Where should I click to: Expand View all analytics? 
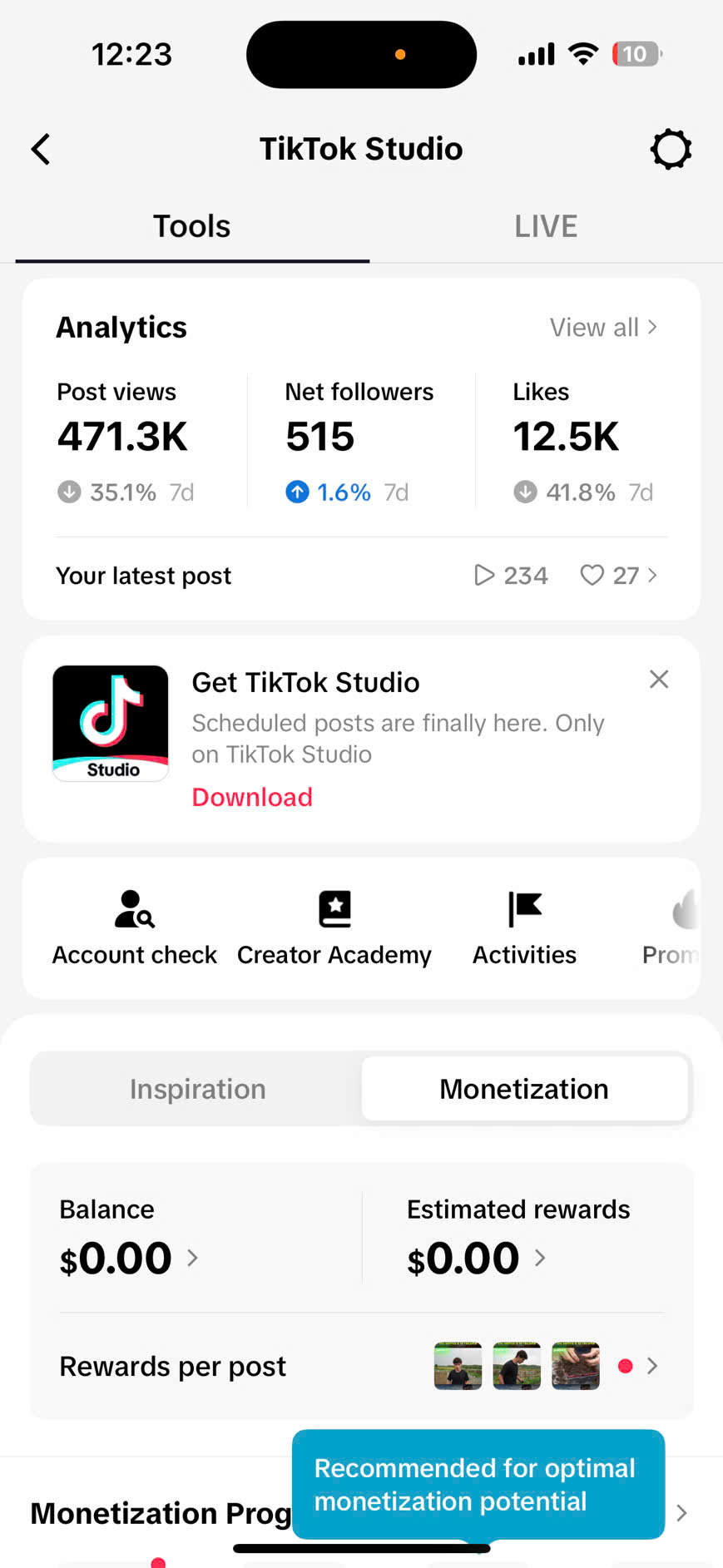[x=603, y=328]
